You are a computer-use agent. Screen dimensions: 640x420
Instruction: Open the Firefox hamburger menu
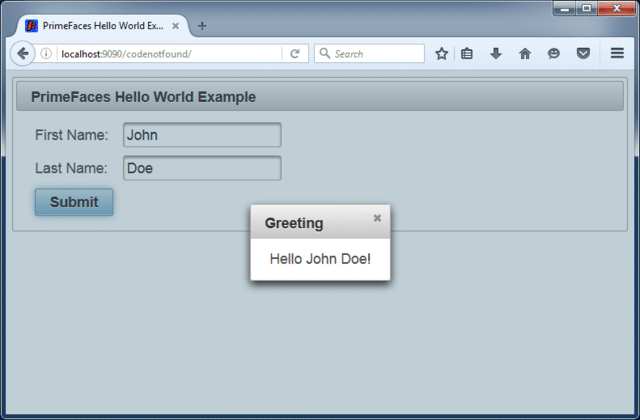click(x=617, y=53)
